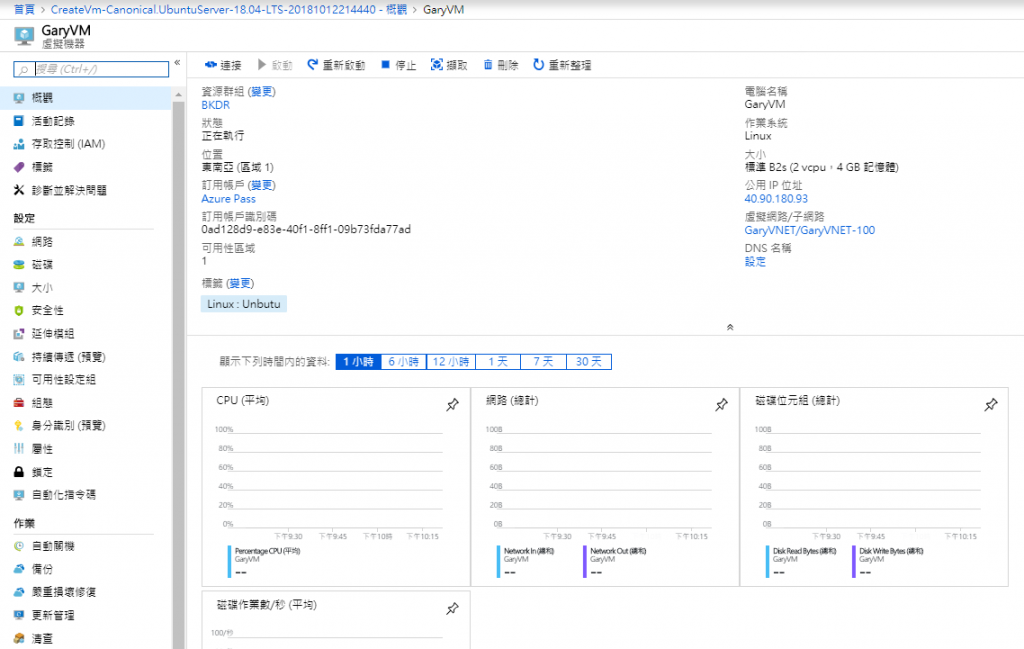The height and width of the screenshot is (649, 1024).
Task: Pin the 網路 (總計) chart
Action: coord(722,405)
